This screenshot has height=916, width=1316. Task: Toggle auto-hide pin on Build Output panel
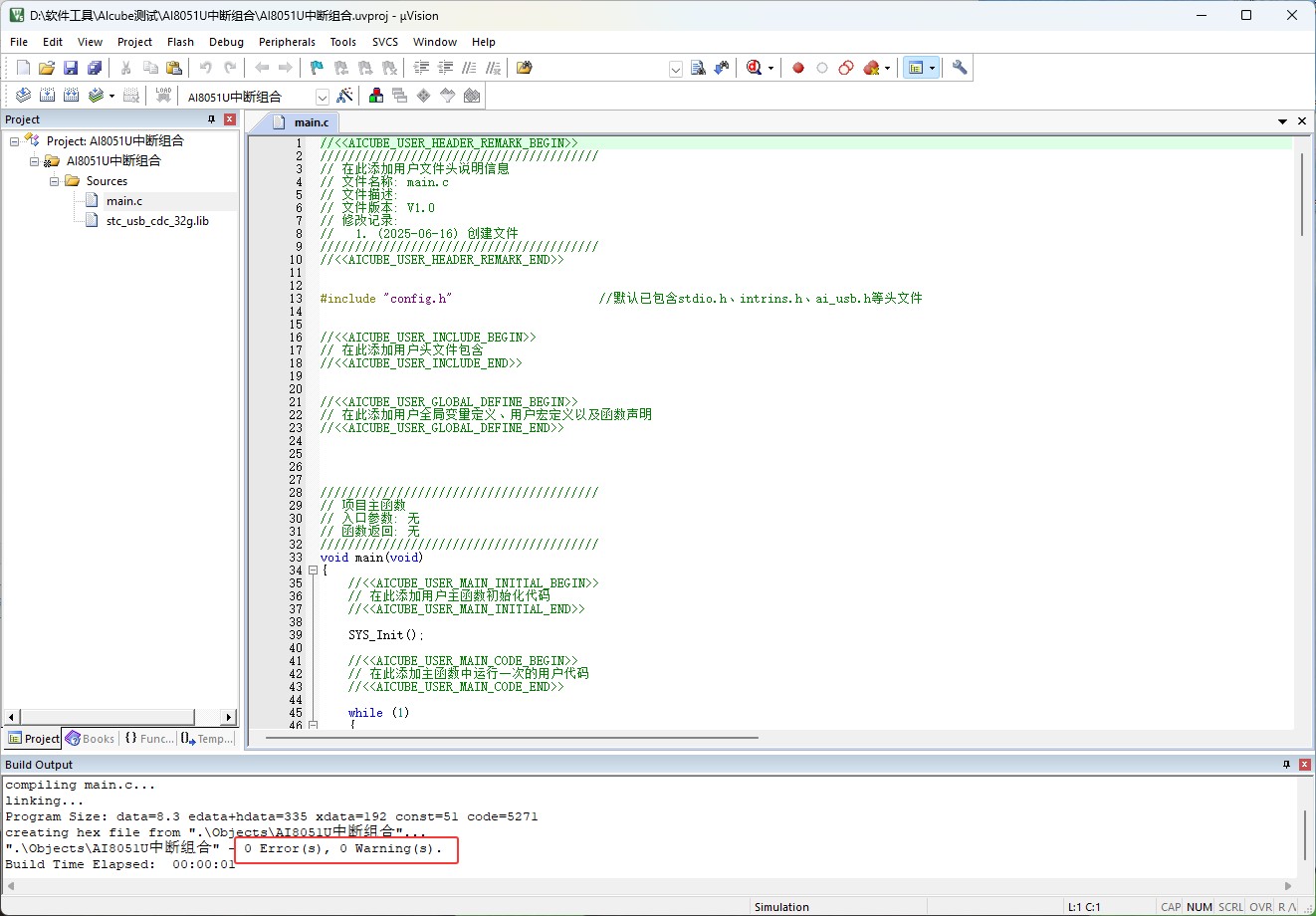tap(1286, 765)
